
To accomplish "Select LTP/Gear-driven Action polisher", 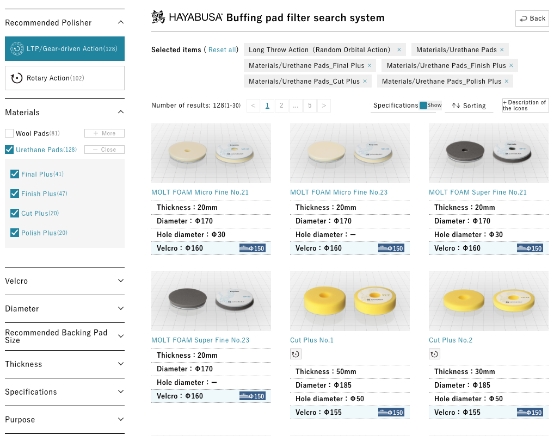I will click(x=65, y=48).
